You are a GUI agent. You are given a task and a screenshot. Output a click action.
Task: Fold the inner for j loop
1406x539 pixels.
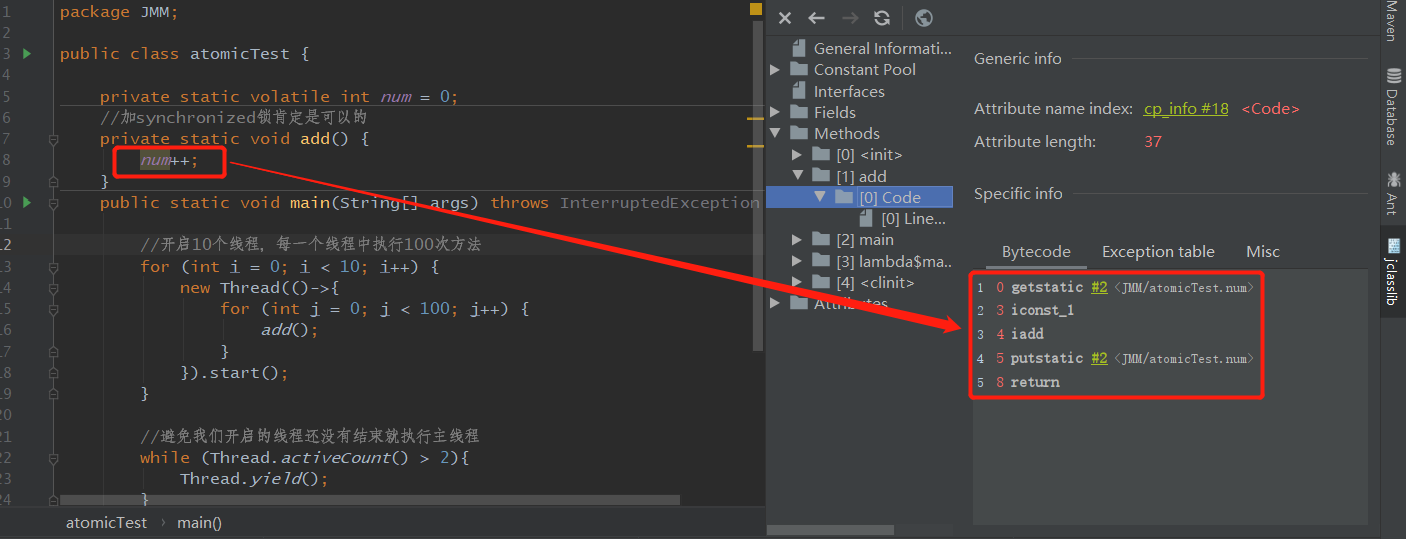click(54, 309)
